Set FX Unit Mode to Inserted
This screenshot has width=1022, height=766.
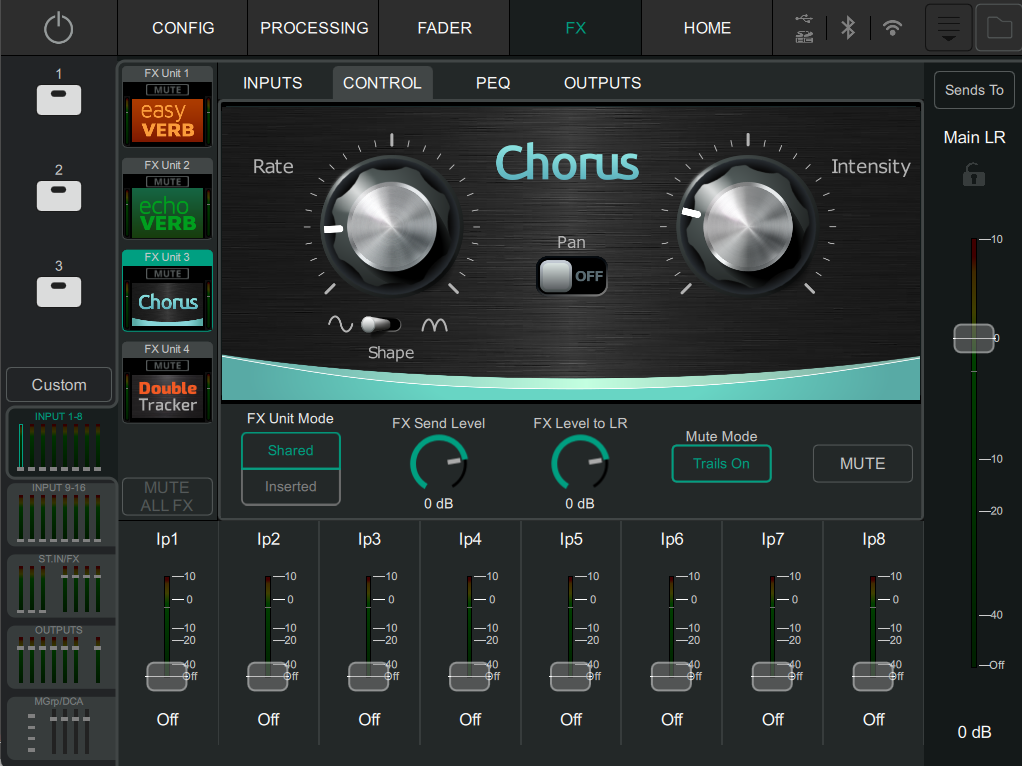(291, 487)
